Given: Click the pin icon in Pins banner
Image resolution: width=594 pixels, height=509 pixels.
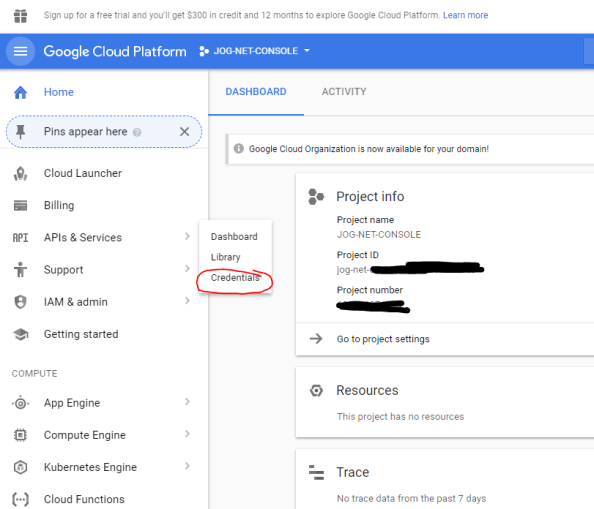Looking at the screenshot, I should 20,131.
